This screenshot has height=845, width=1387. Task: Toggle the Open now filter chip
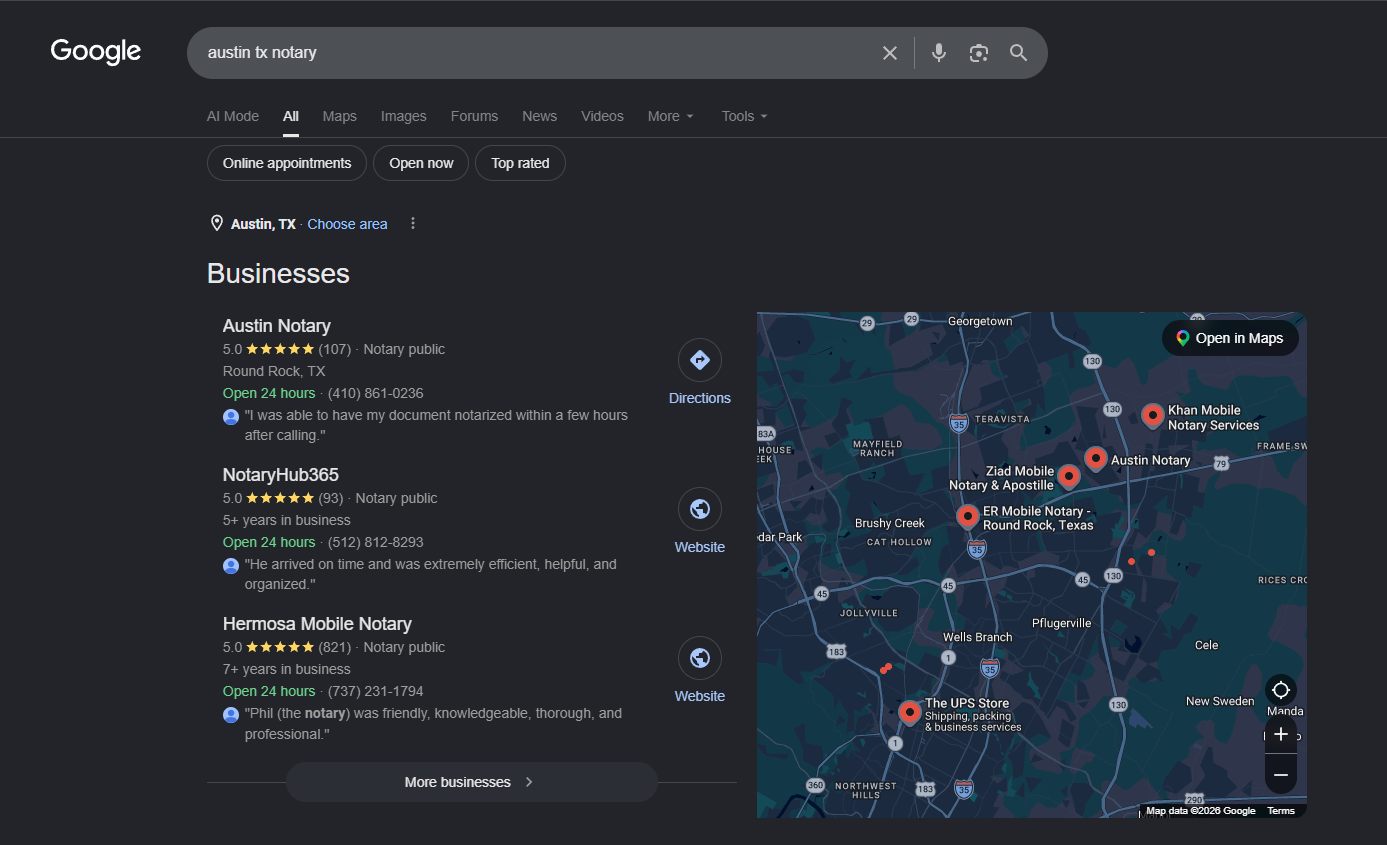click(x=421, y=163)
